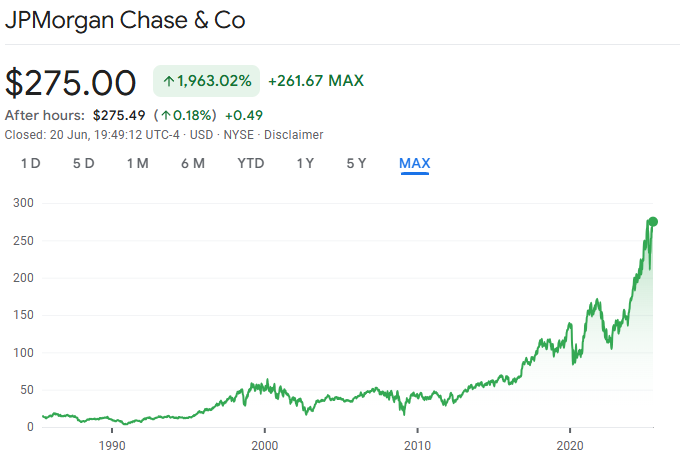Click the JPMorgan Chase & Co heading
This screenshot has width=680, height=465.
tap(125, 19)
